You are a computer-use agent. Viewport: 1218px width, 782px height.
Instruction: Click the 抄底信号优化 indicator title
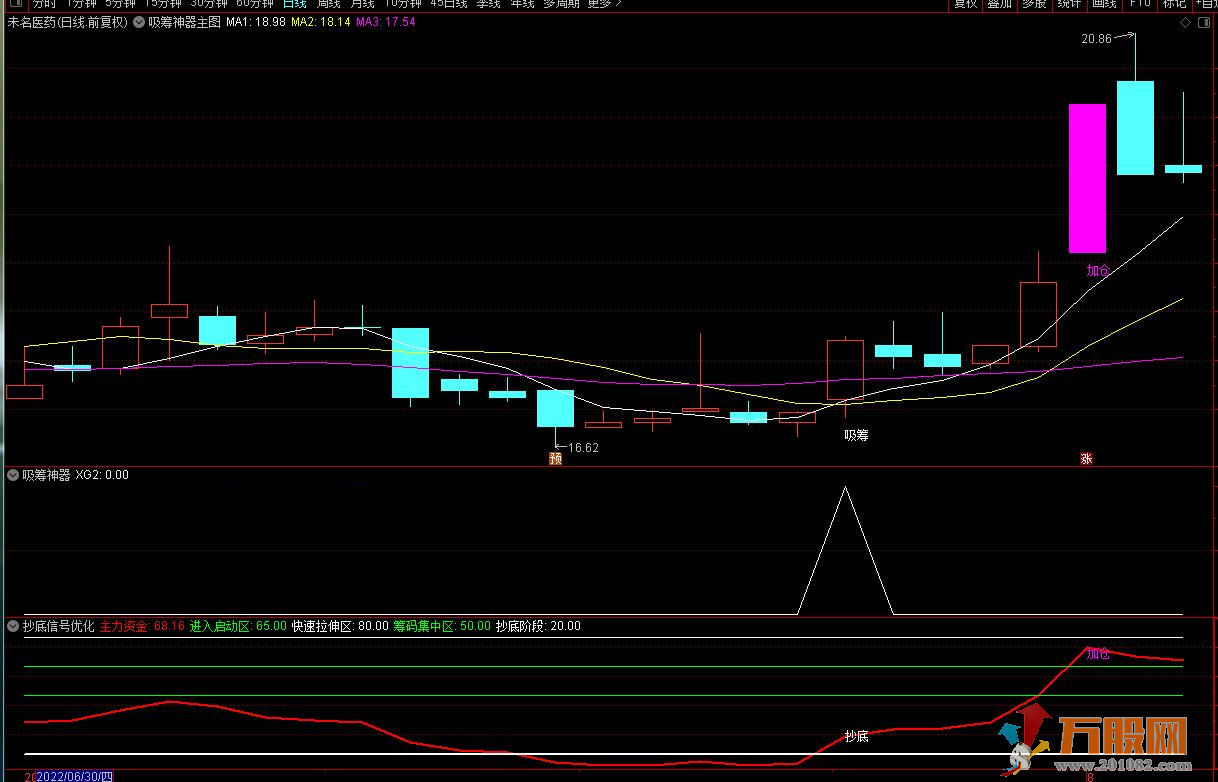(x=59, y=626)
